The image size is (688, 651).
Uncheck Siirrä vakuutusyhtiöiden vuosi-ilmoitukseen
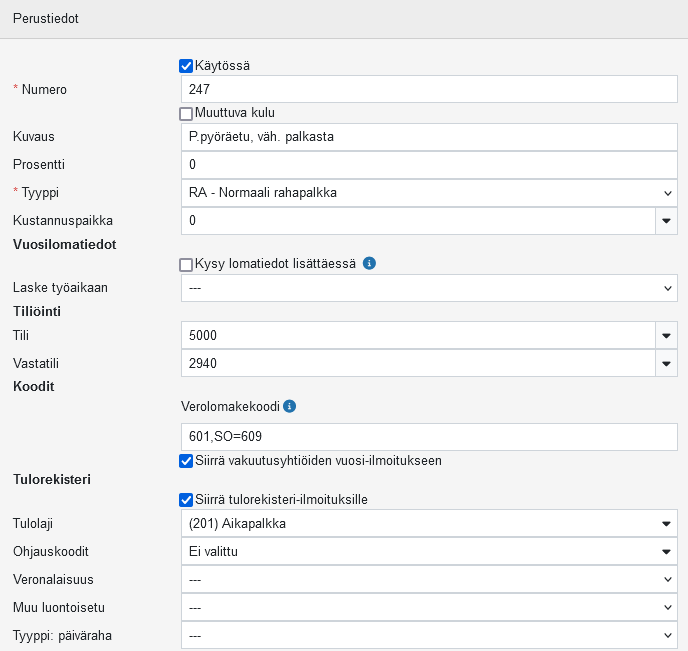click(x=186, y=461)
